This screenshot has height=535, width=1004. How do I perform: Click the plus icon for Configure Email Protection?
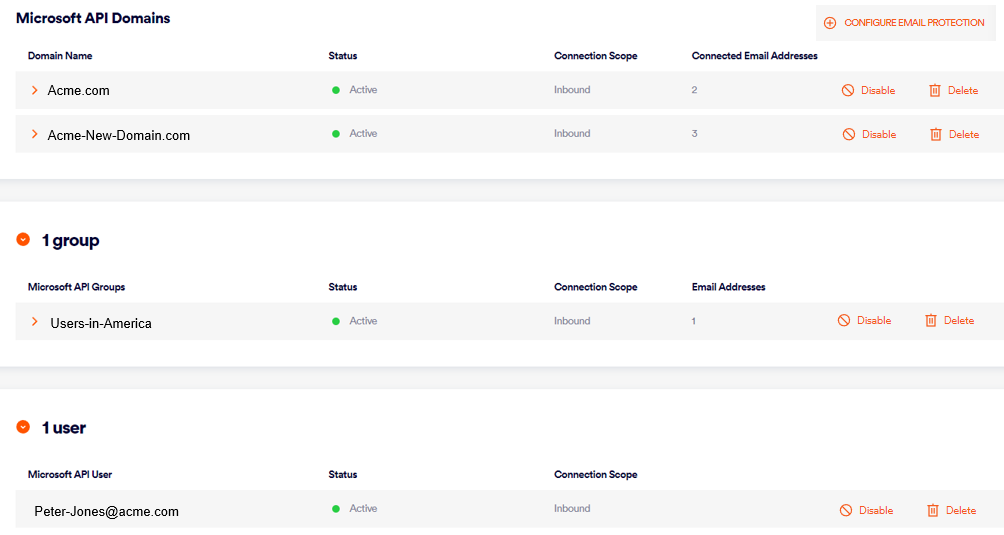pyautogui.click(x=830, y=23)
